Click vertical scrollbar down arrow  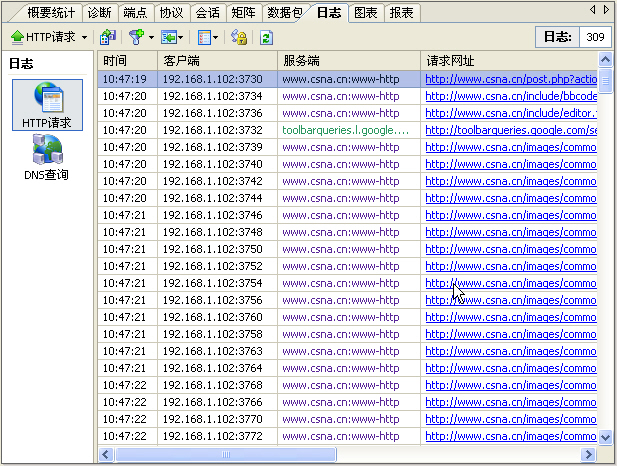click(605, 437)
